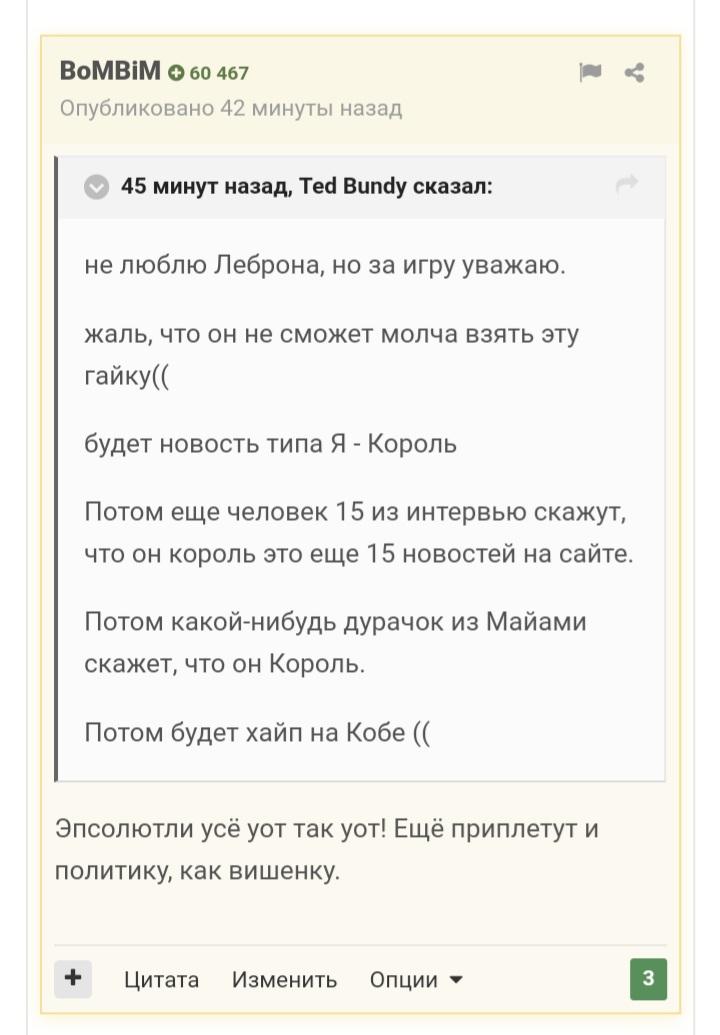Viewport: 720px width, 1035px height.
Task: Jump to Ted Bundy's original post arrow
Action: tap(626, 184)
